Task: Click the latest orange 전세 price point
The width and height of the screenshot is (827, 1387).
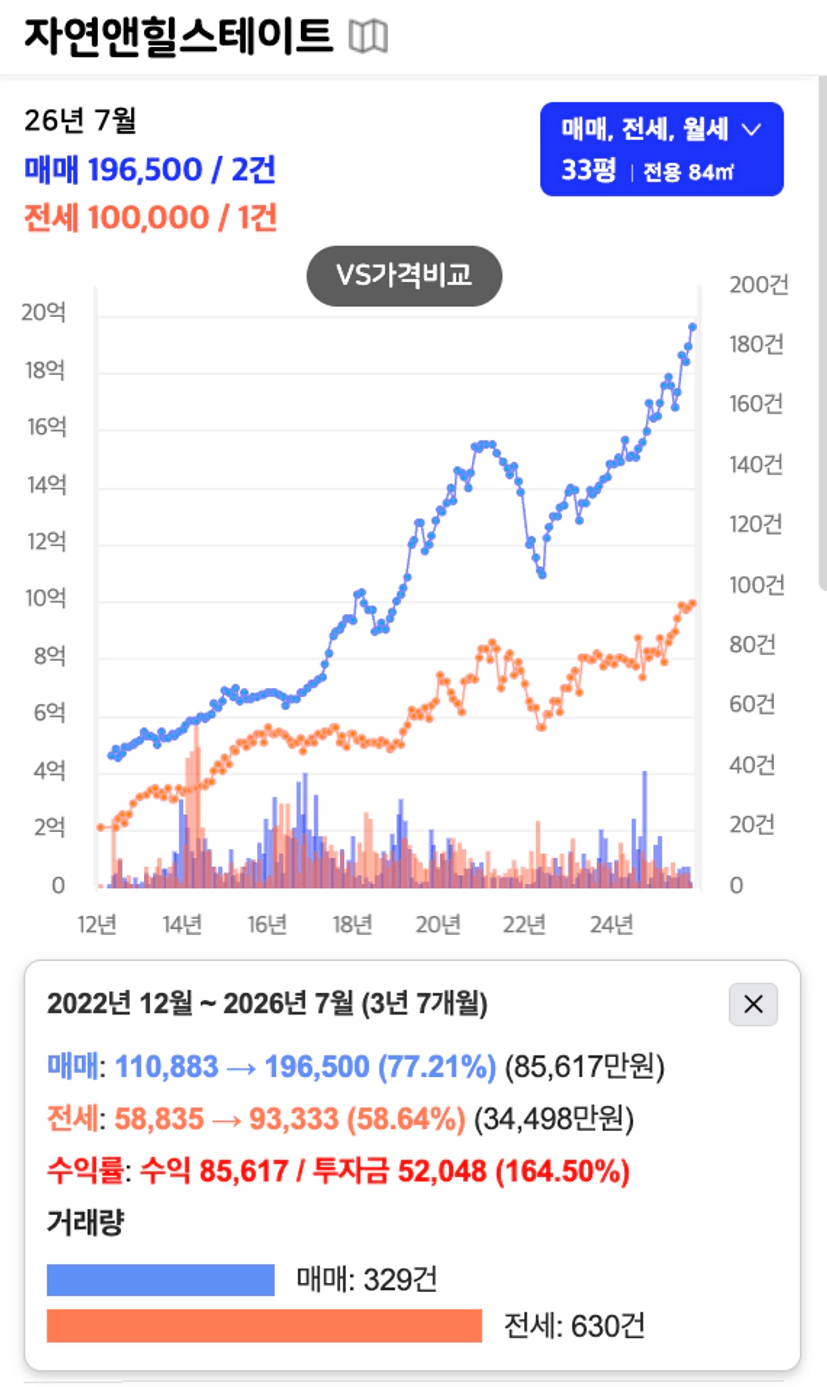Action: pyautogui.click(x=692, y=602)
